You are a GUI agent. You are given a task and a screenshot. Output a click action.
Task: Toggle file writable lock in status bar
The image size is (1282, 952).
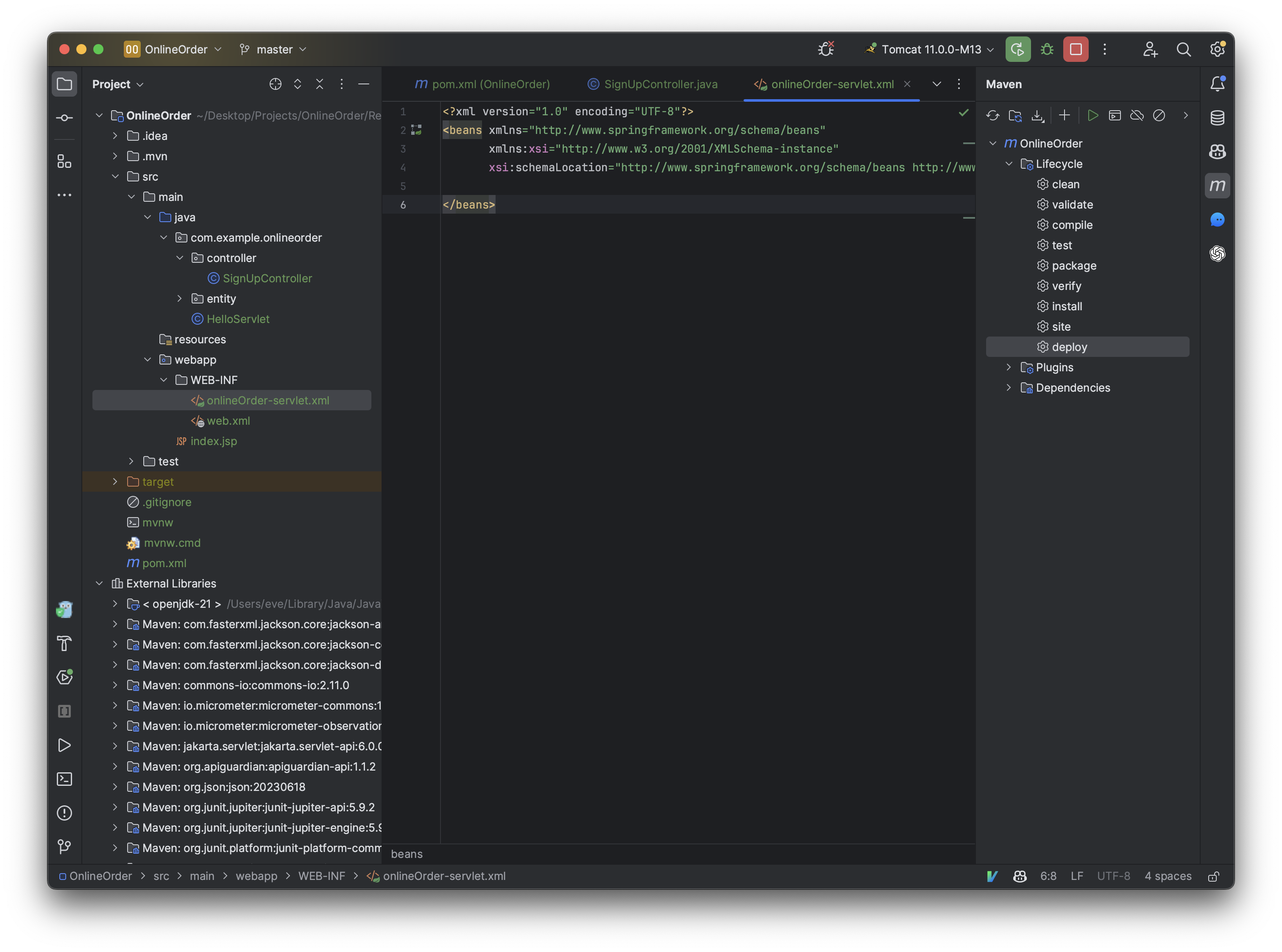(1213, 876)
